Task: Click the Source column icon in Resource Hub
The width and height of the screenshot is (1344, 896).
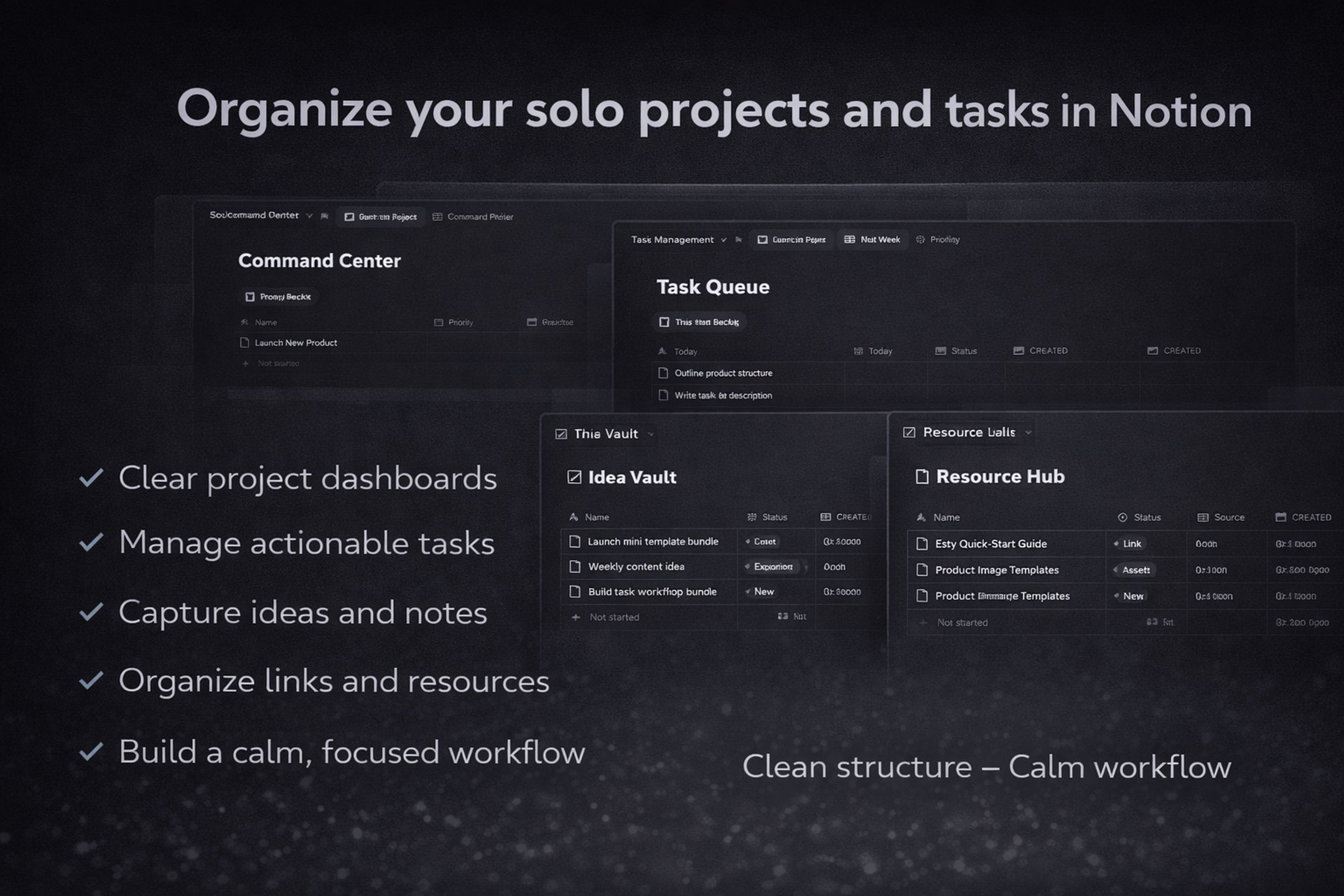Action: [1203, 518]
